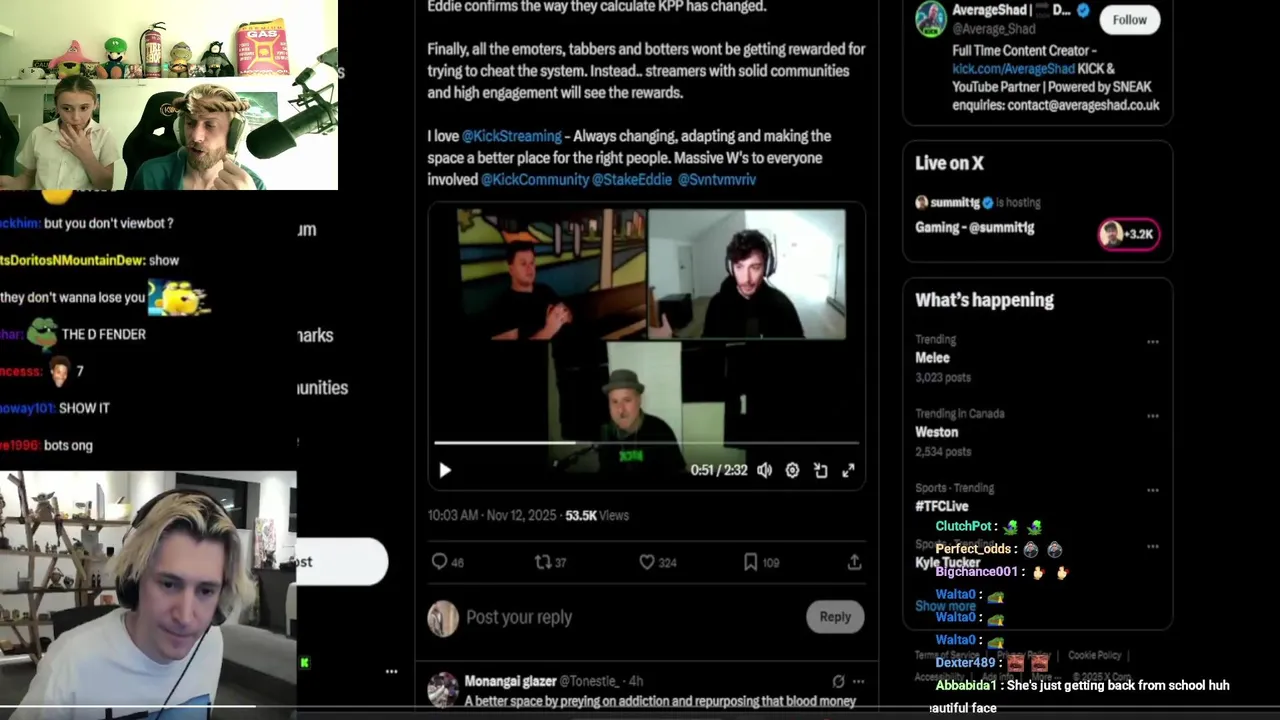This screenshot has height=720, width=1280.
Task: Open Monangai glazer's avatar
Action: point(442,690)
